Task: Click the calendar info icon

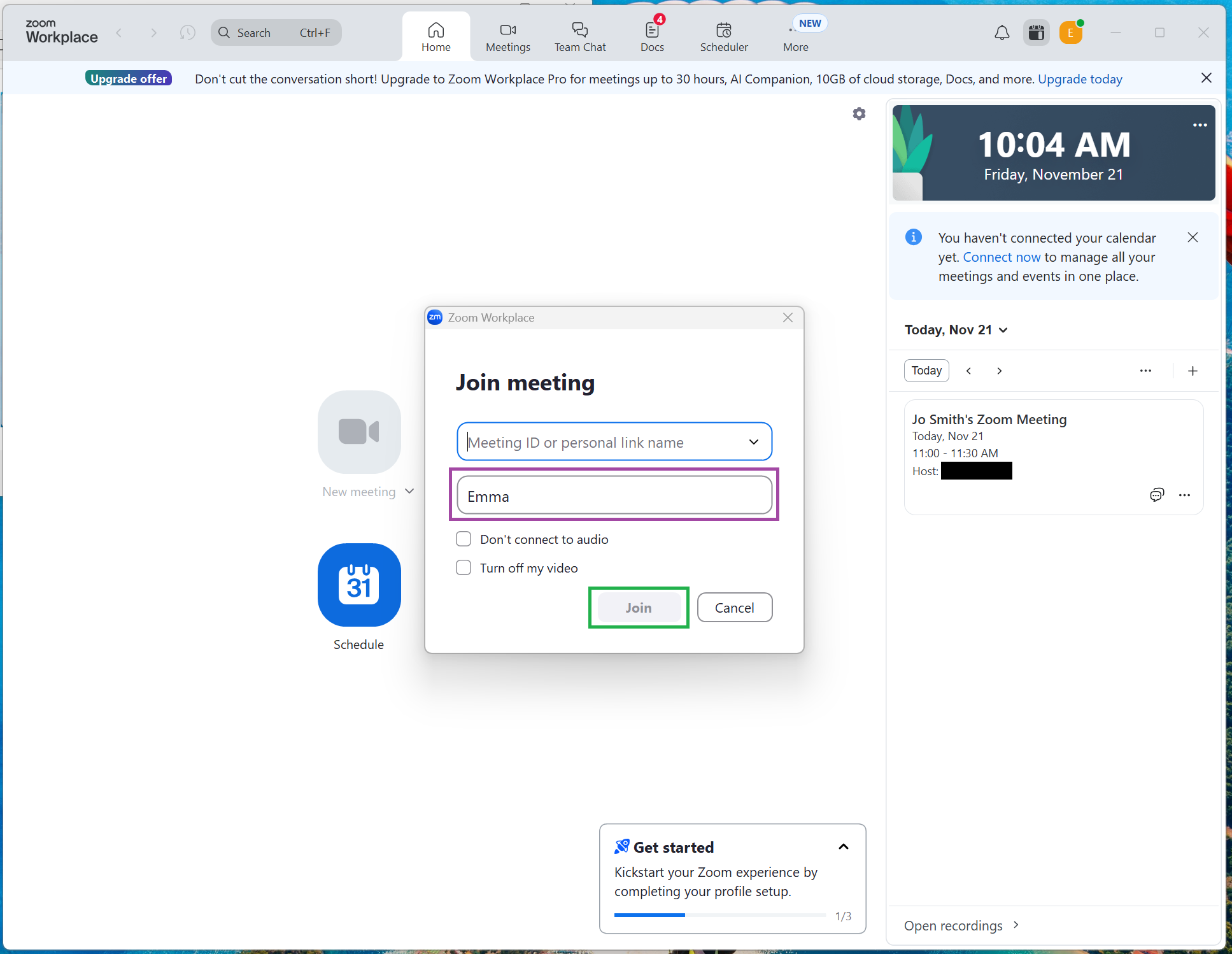Action: point(913,237)
